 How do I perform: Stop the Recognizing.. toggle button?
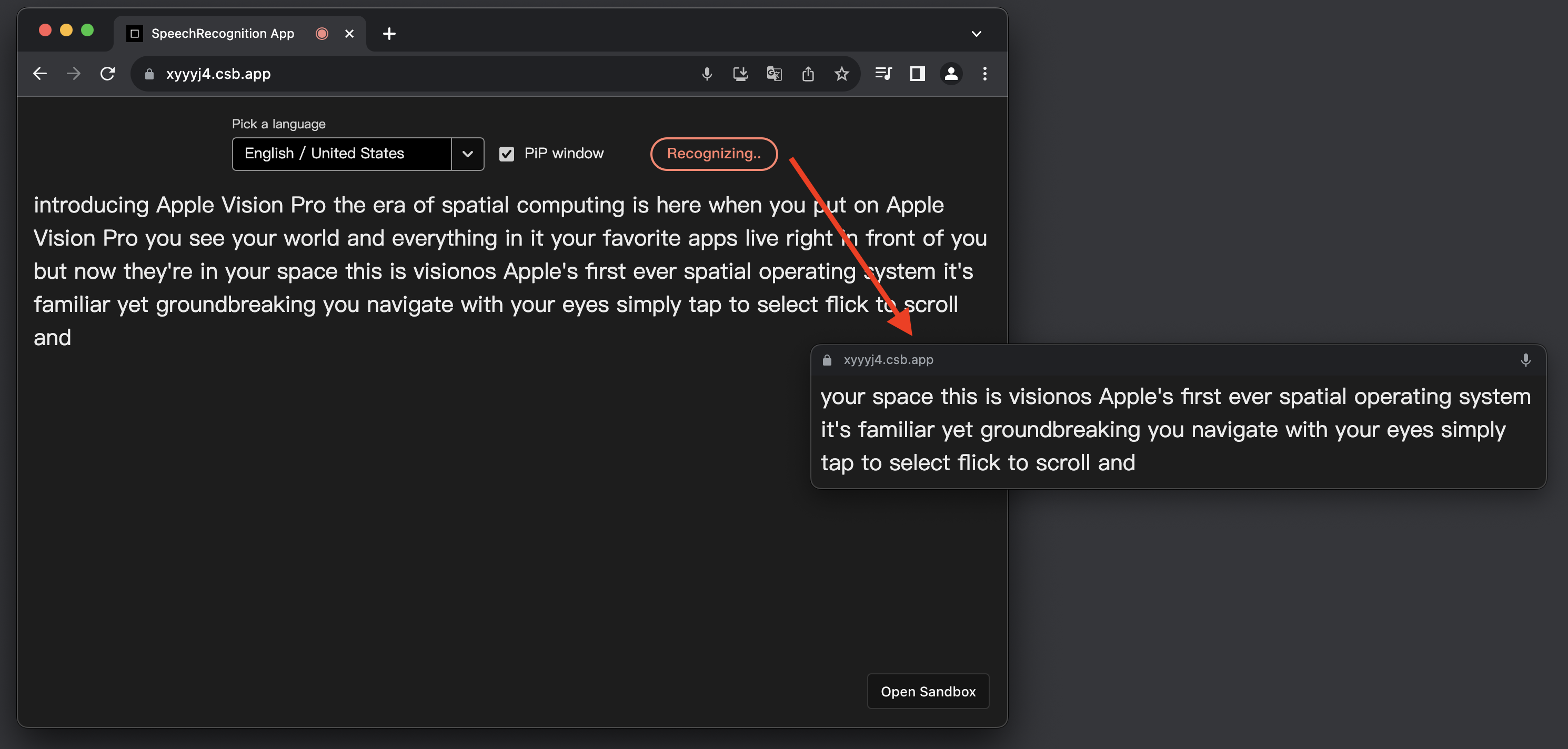point(713,154)
